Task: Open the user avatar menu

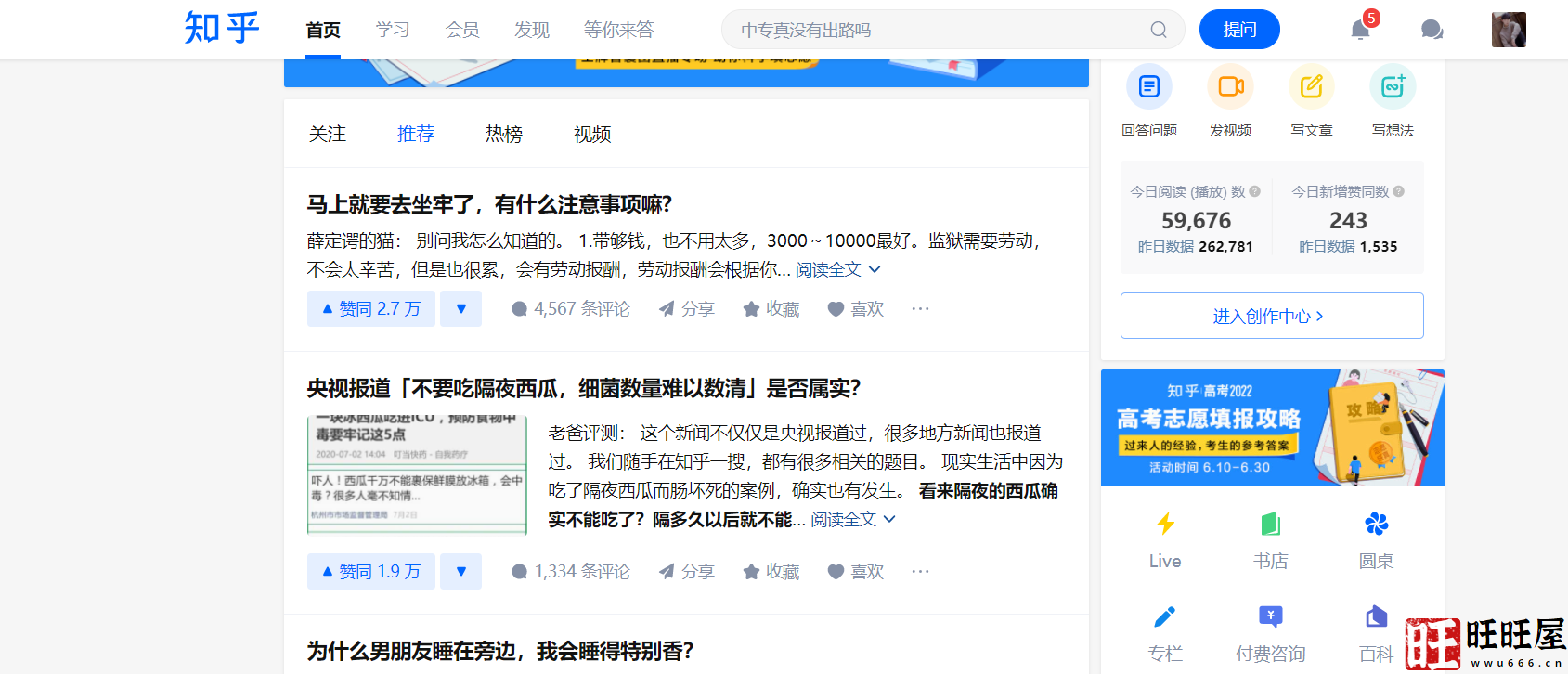Action: click(x=1509, y=30)
